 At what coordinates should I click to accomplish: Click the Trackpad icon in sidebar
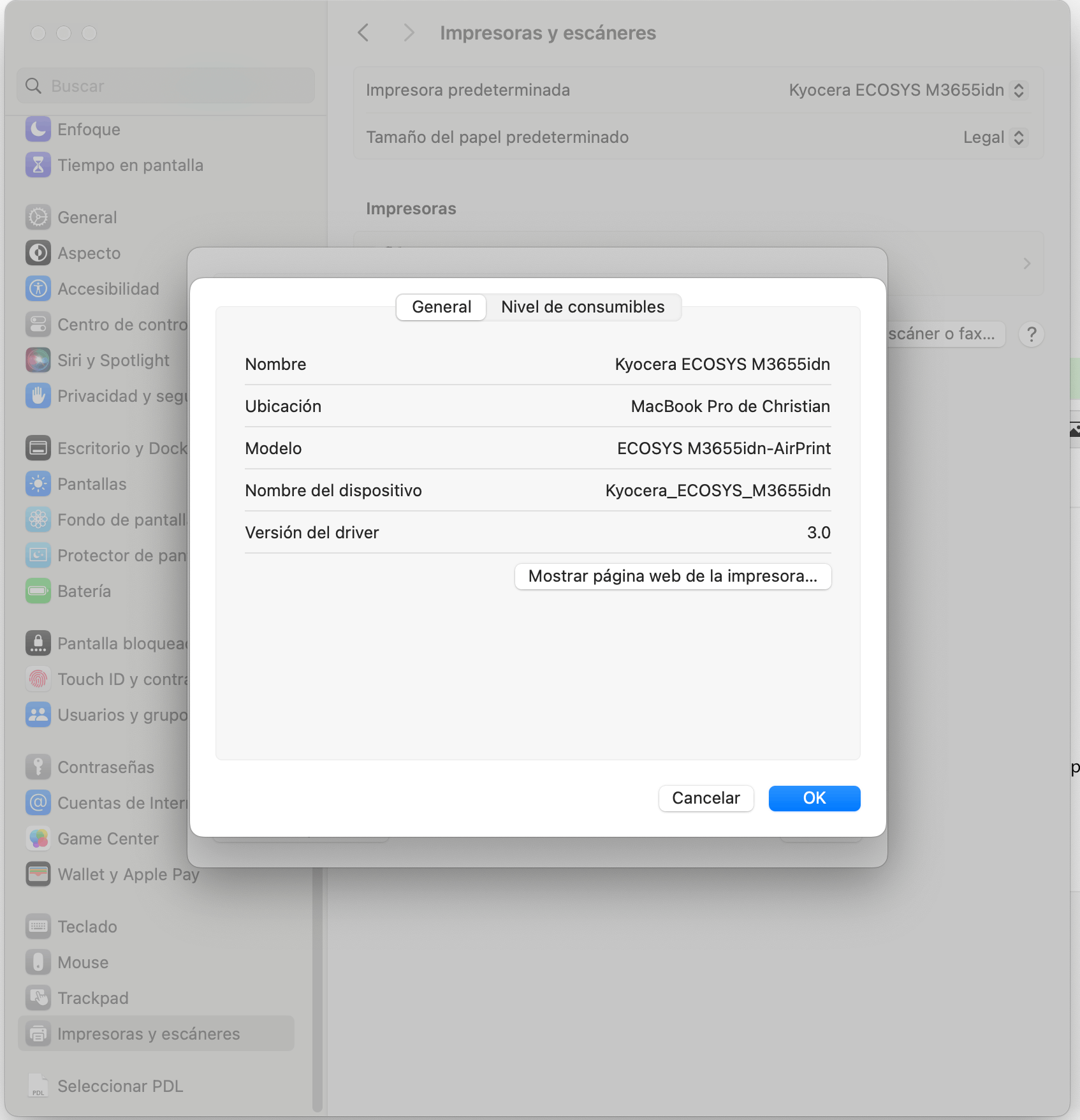[38, 998]
